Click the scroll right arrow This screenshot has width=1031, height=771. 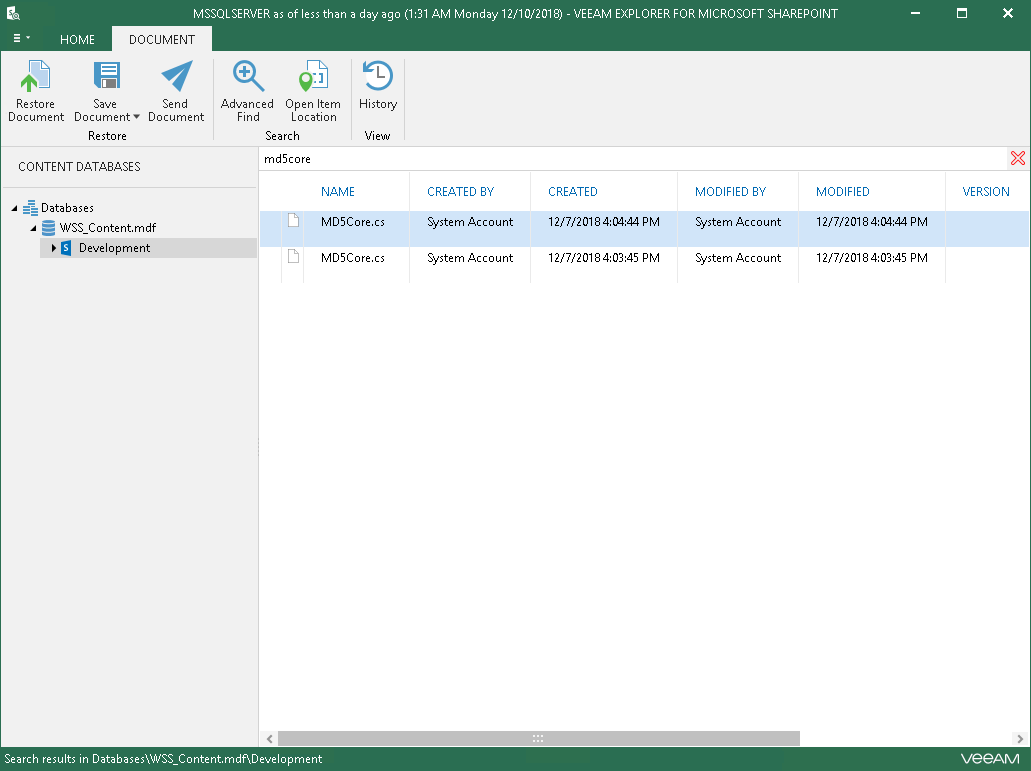pos(1020,739)
